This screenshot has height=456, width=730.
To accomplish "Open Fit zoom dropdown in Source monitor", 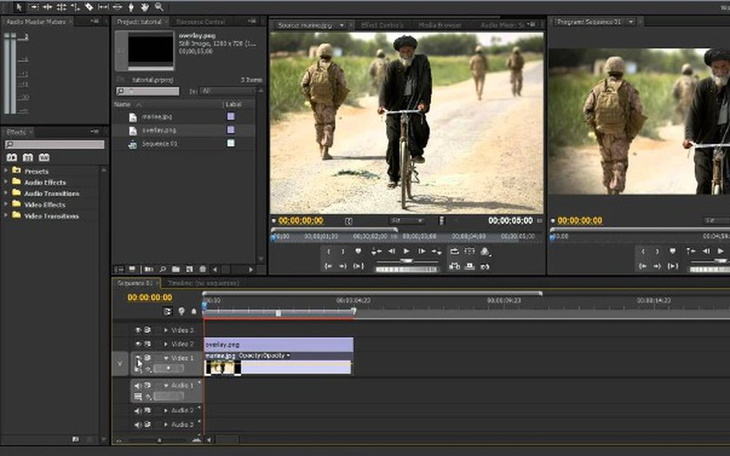I will pos(407,221).
